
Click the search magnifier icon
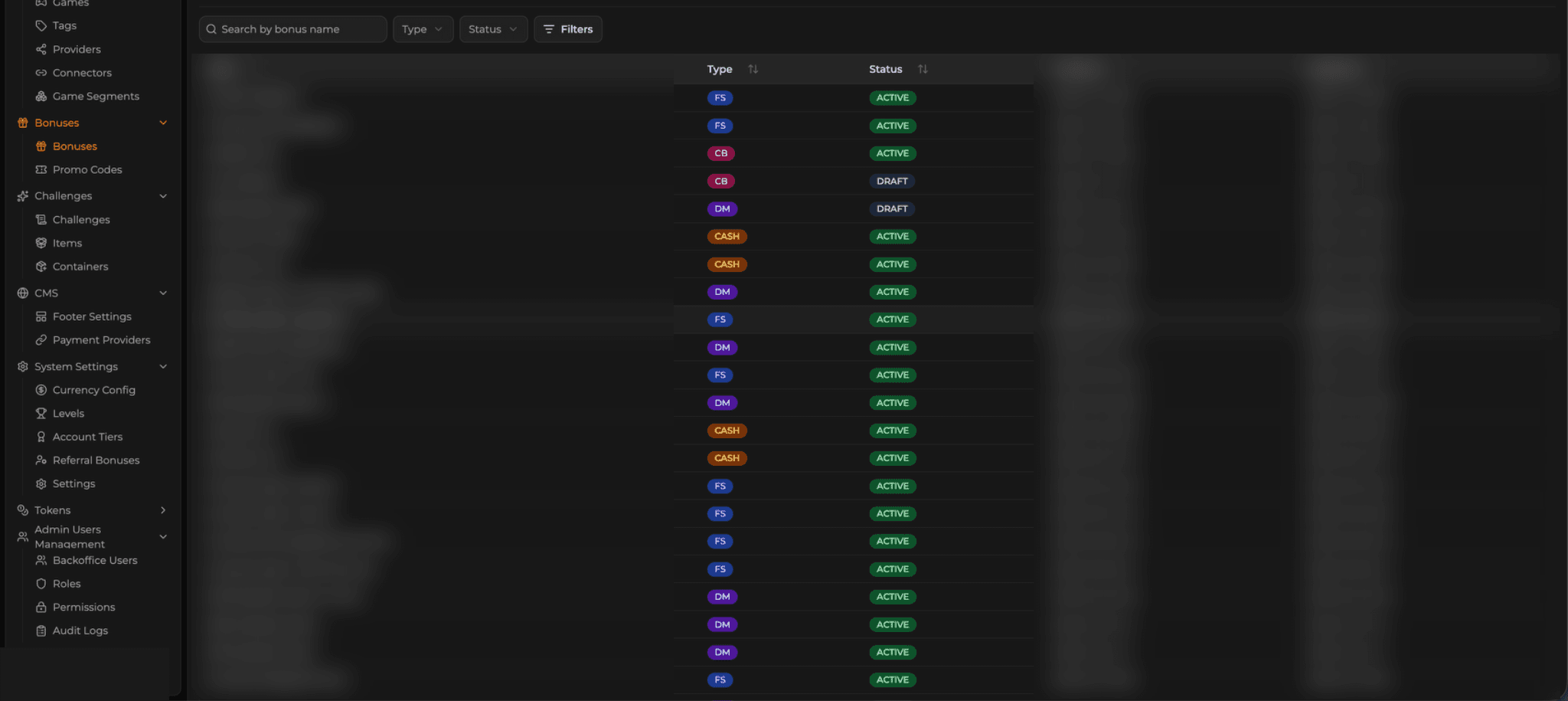(x=211, y=29)
